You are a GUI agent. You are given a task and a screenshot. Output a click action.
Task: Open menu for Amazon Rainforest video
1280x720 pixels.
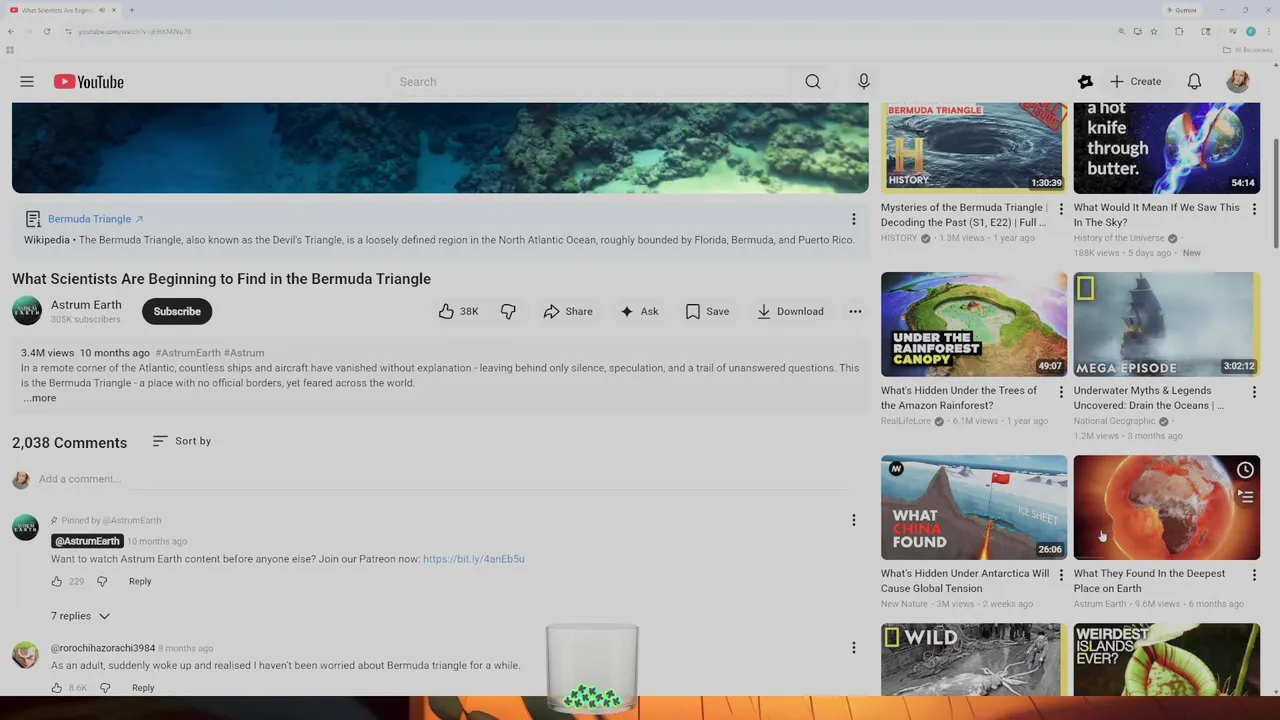click(x=1061, y=392)
